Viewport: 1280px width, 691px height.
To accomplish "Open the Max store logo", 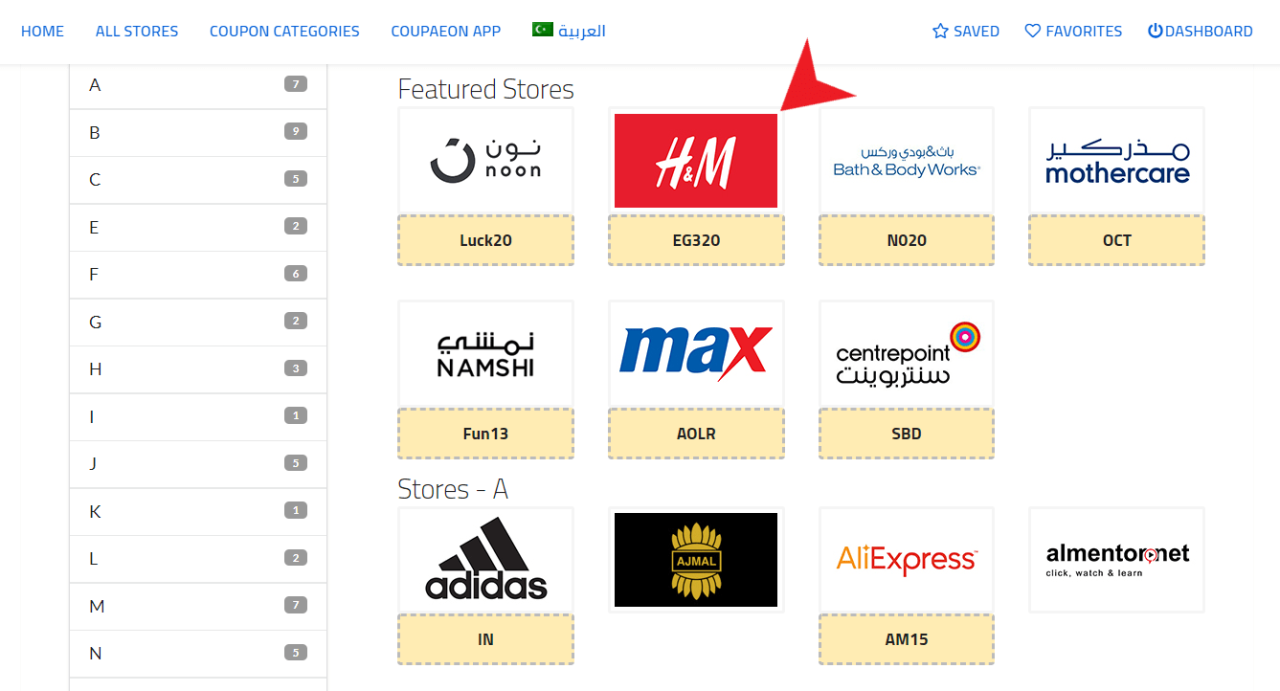I will coord(696,354).
